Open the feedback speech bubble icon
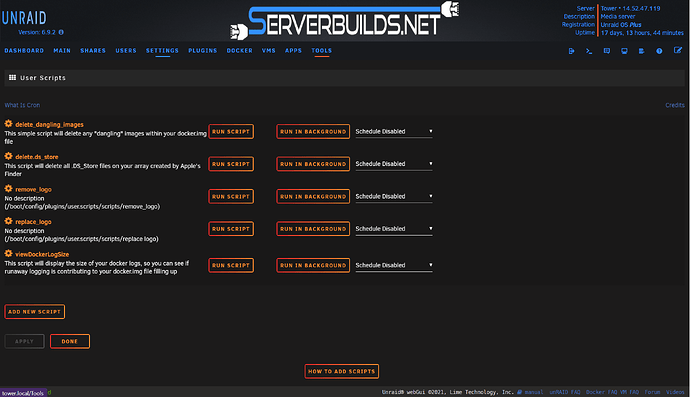This screenshot has height=397, width=690. point(606,51)
